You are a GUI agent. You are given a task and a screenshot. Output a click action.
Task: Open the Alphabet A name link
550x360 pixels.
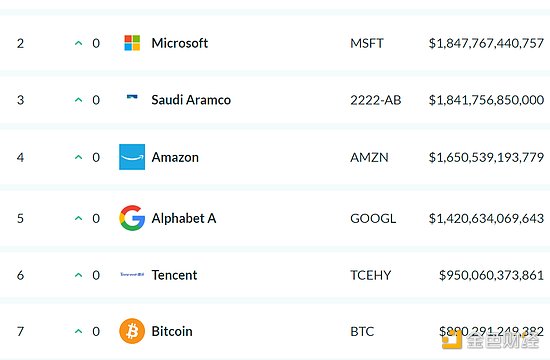(x=184, y=218)
